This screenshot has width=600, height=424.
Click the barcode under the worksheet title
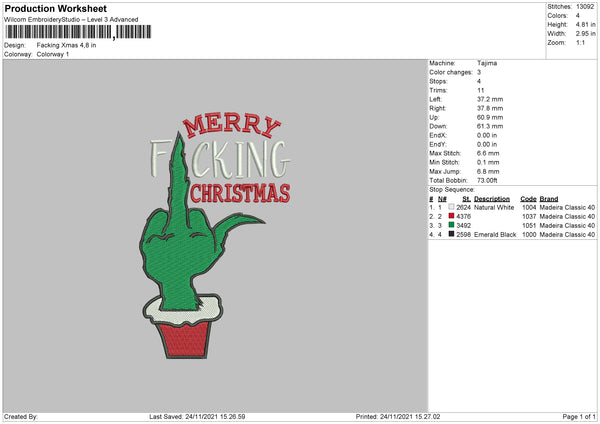[x=78, y=32]
